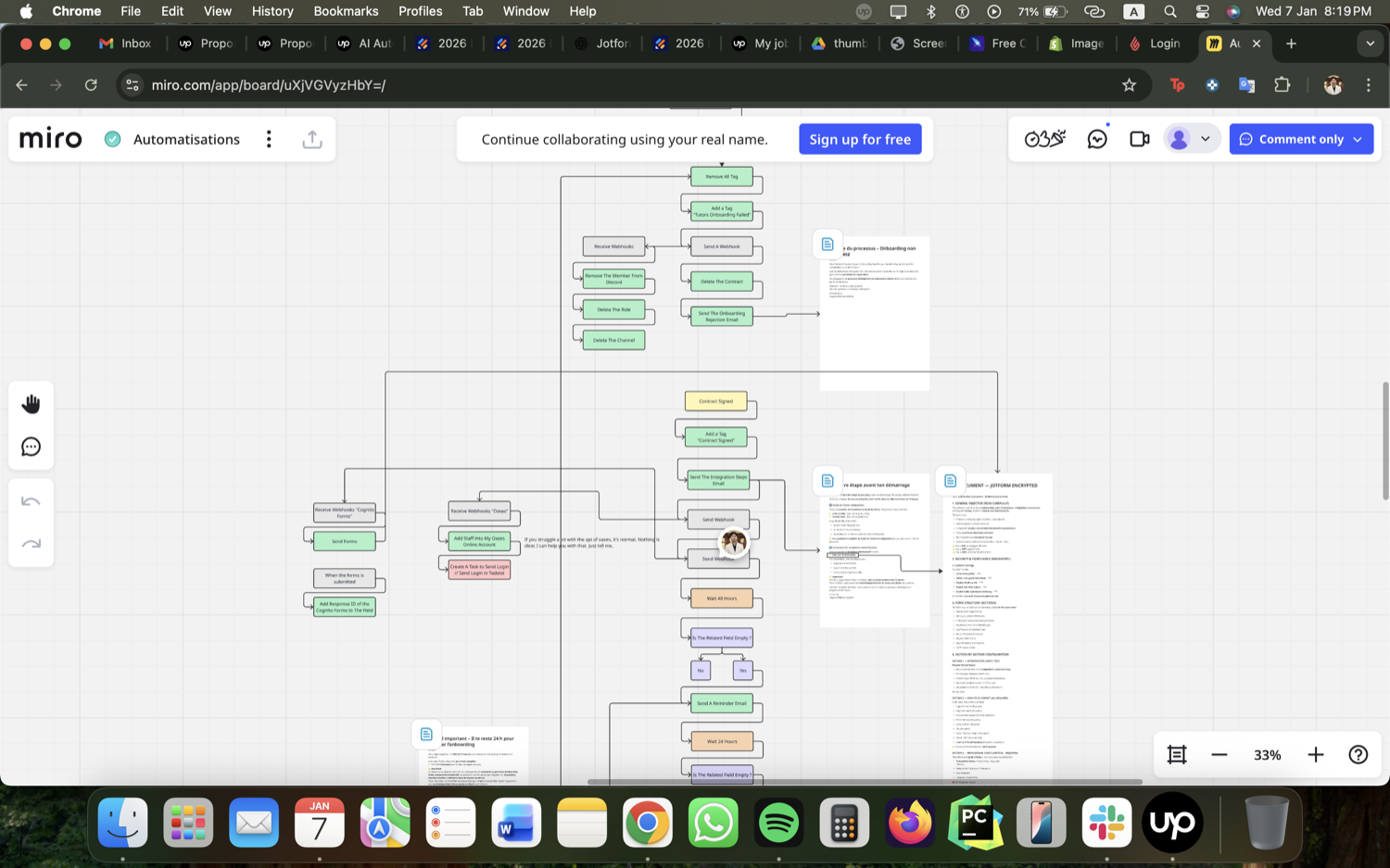
Task: Switch to the Inbox Gmail tab
Action: [x=126, y=44]
